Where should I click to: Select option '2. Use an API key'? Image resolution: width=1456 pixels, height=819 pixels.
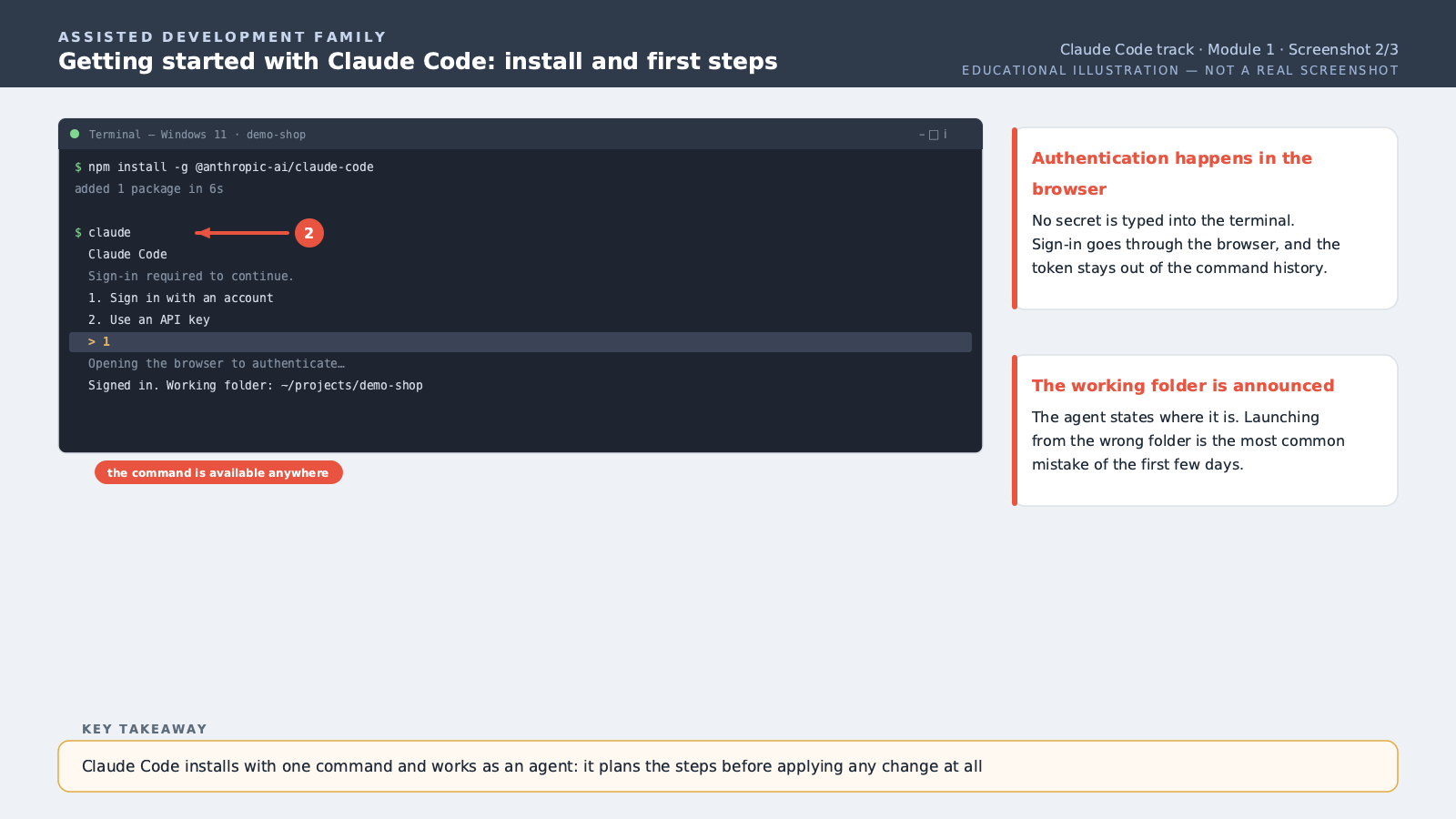[149, 320]
